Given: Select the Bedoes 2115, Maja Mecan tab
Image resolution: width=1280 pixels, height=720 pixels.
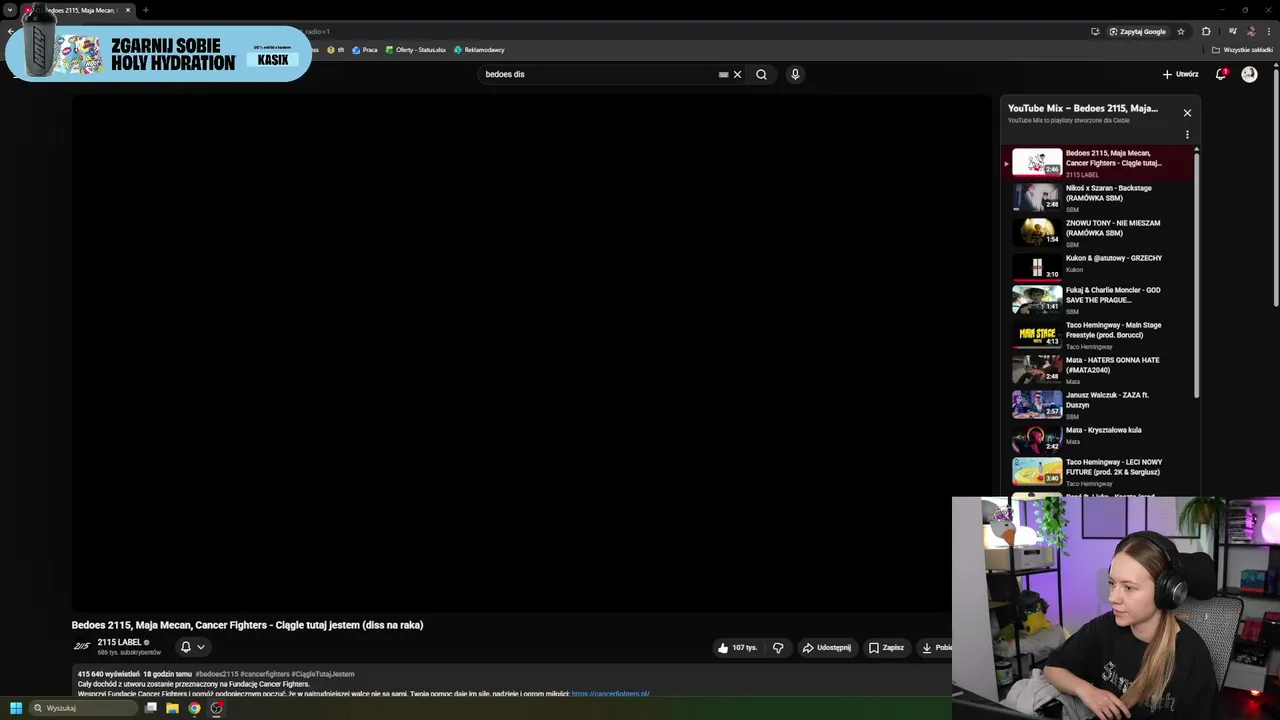Looking at the screenshot, I should point(78,10).
